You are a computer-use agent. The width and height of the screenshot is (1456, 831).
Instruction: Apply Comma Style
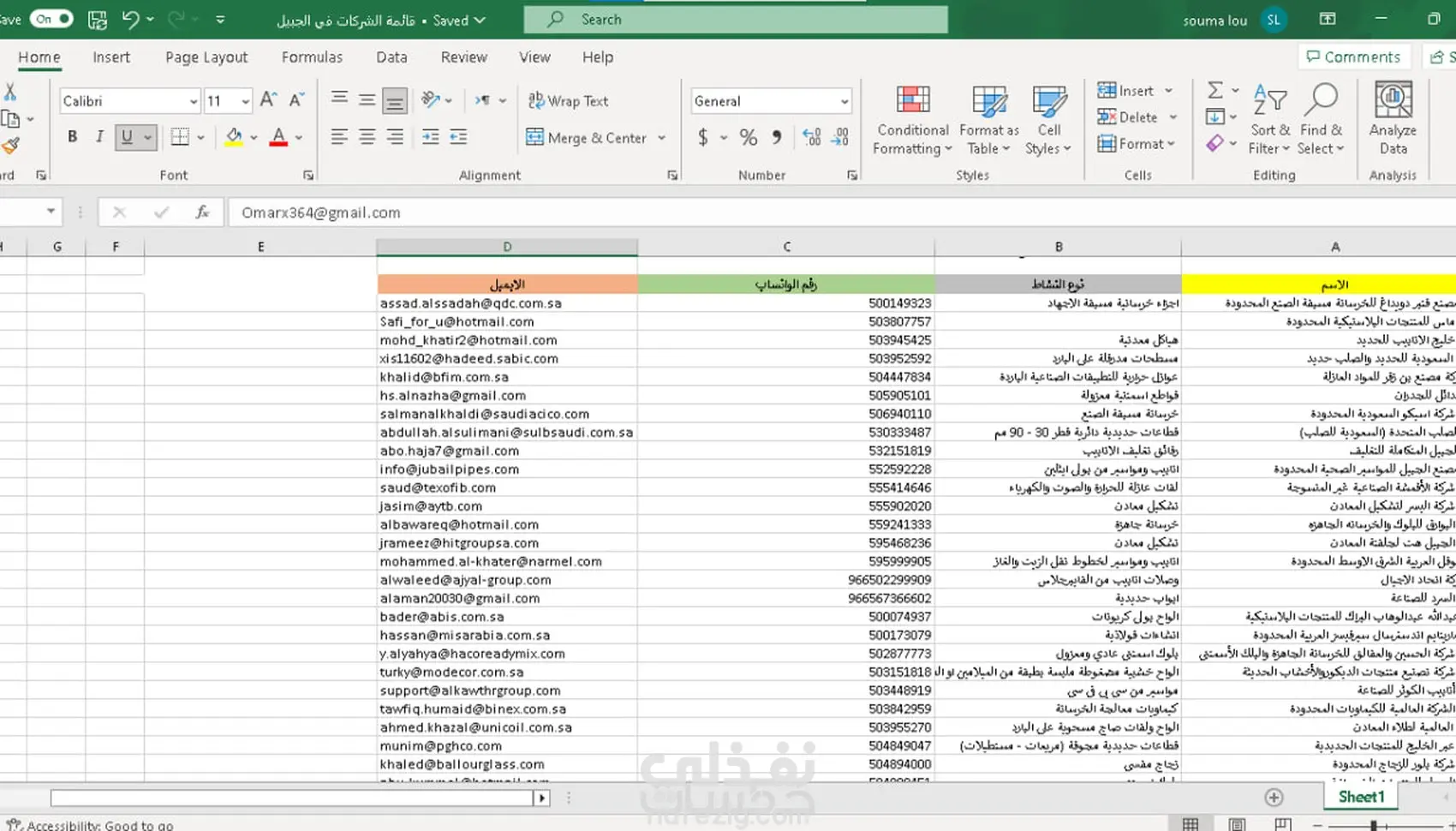point(777,137)
